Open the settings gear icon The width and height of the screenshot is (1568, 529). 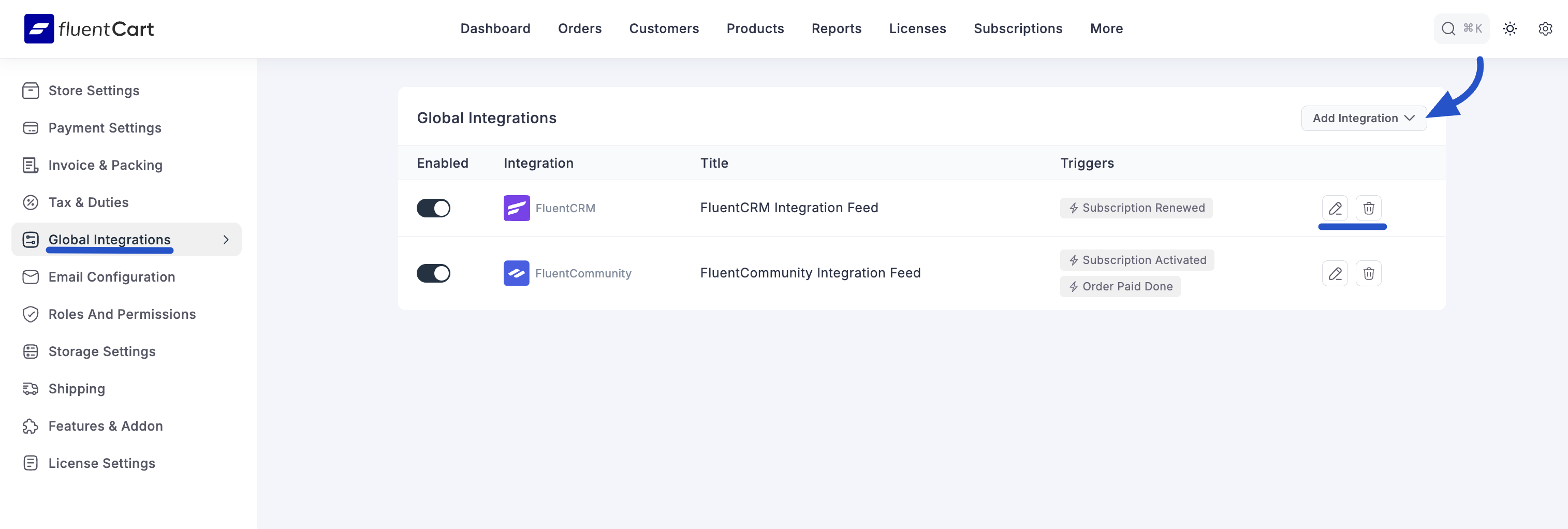[1545, 28]
